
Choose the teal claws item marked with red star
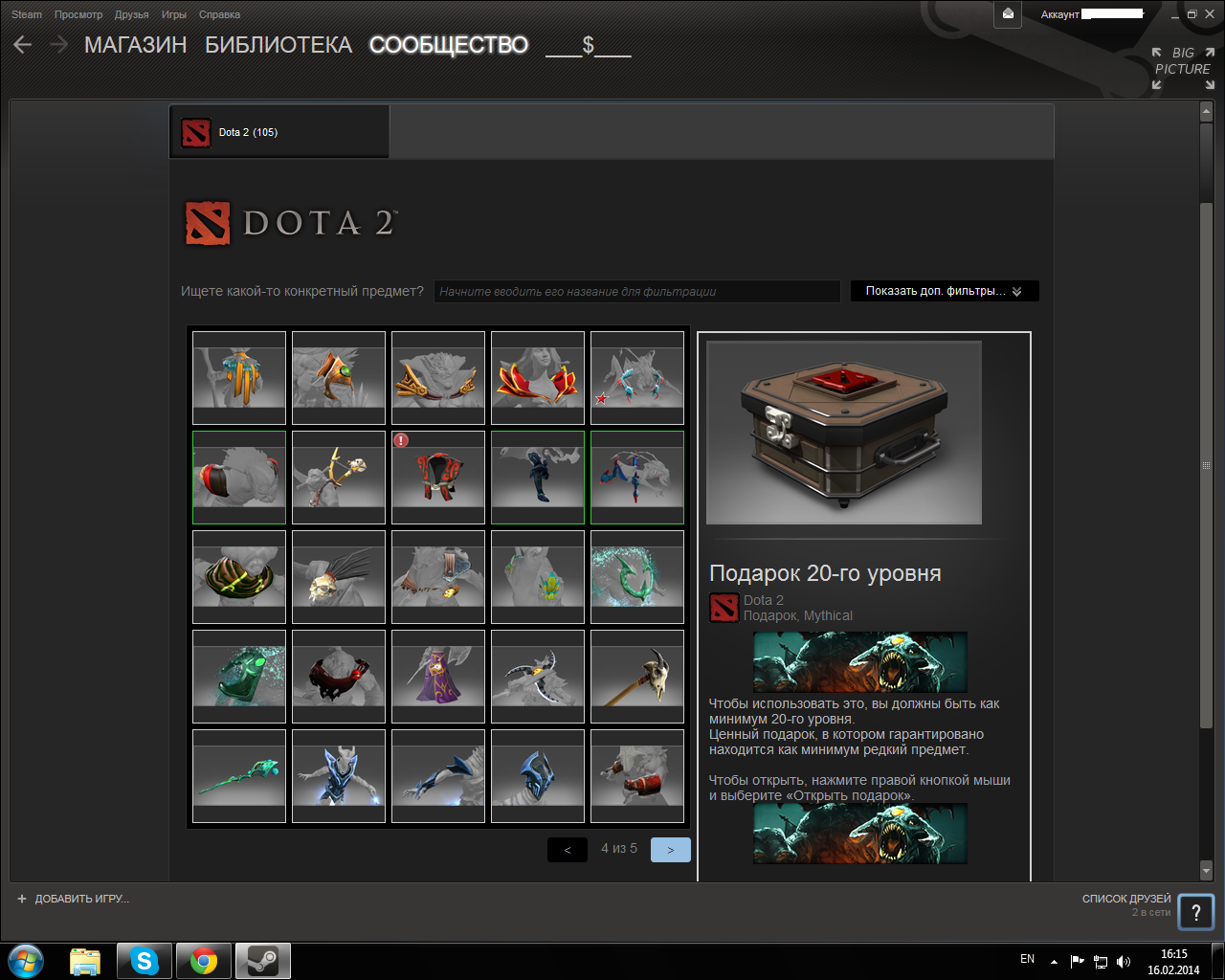click(637, 378)
